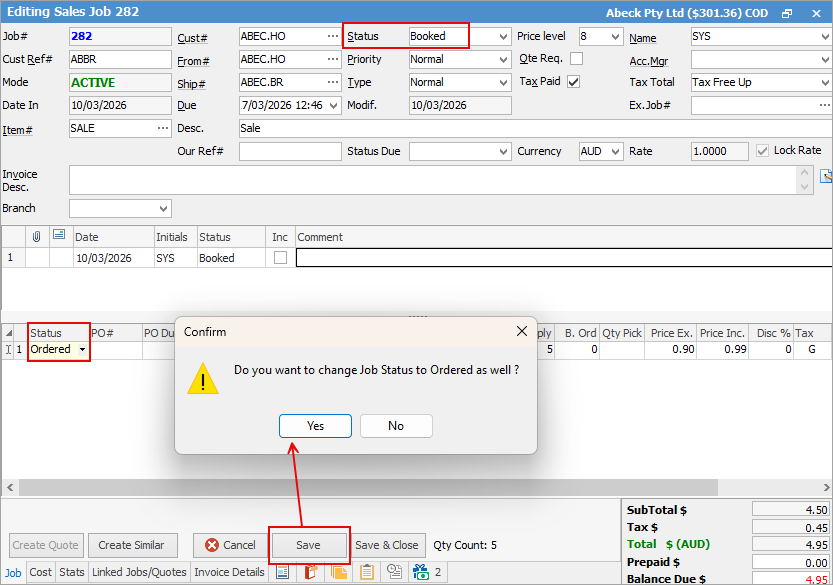
Task: Toggle the Qte Req. checkbox
Action: pyautogui.click(x=576, y=58)
